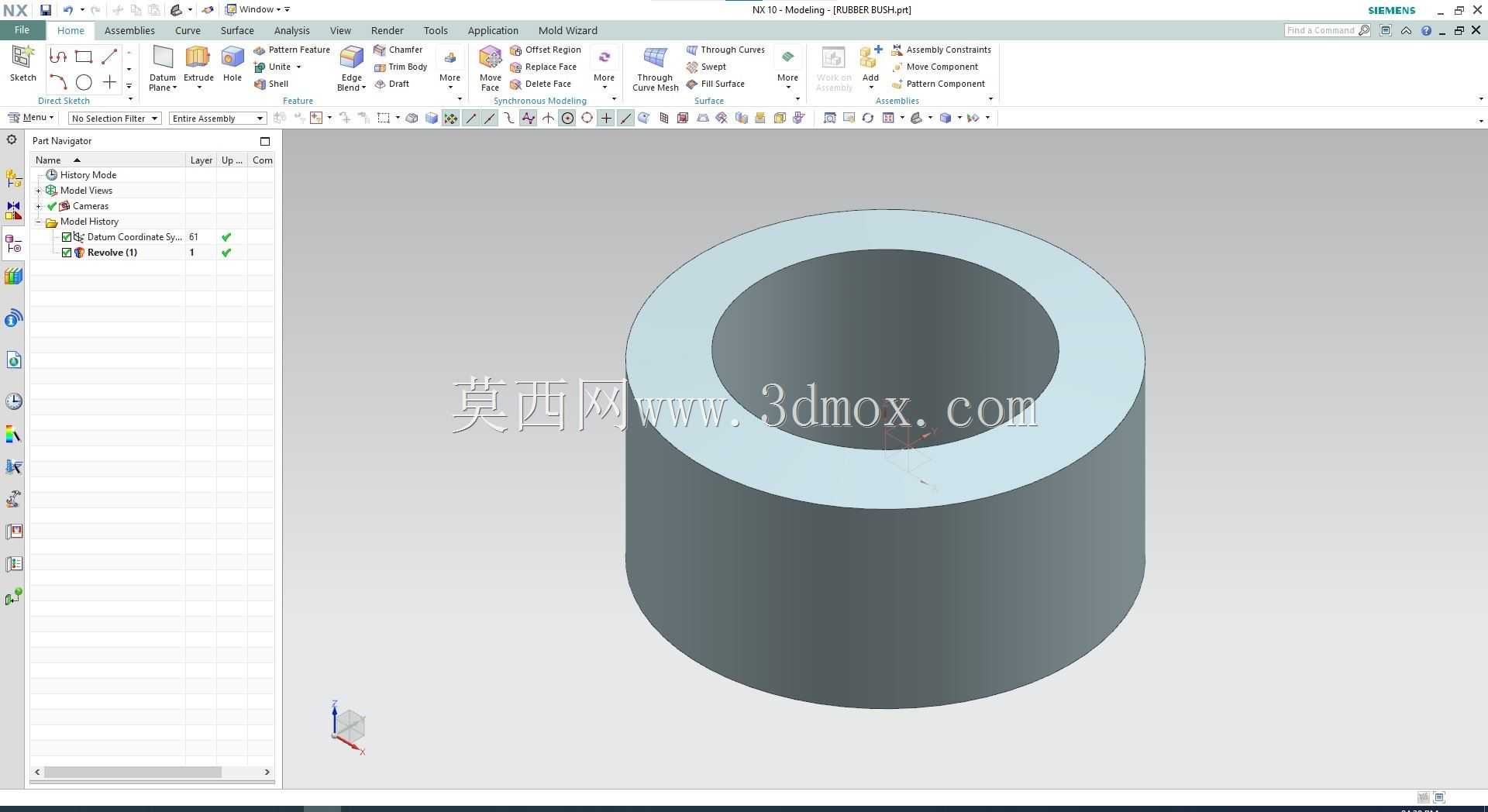This screenshot has height=812, width=1488.
Task: Click Offset Region command
Action: (x=546, y=50)
